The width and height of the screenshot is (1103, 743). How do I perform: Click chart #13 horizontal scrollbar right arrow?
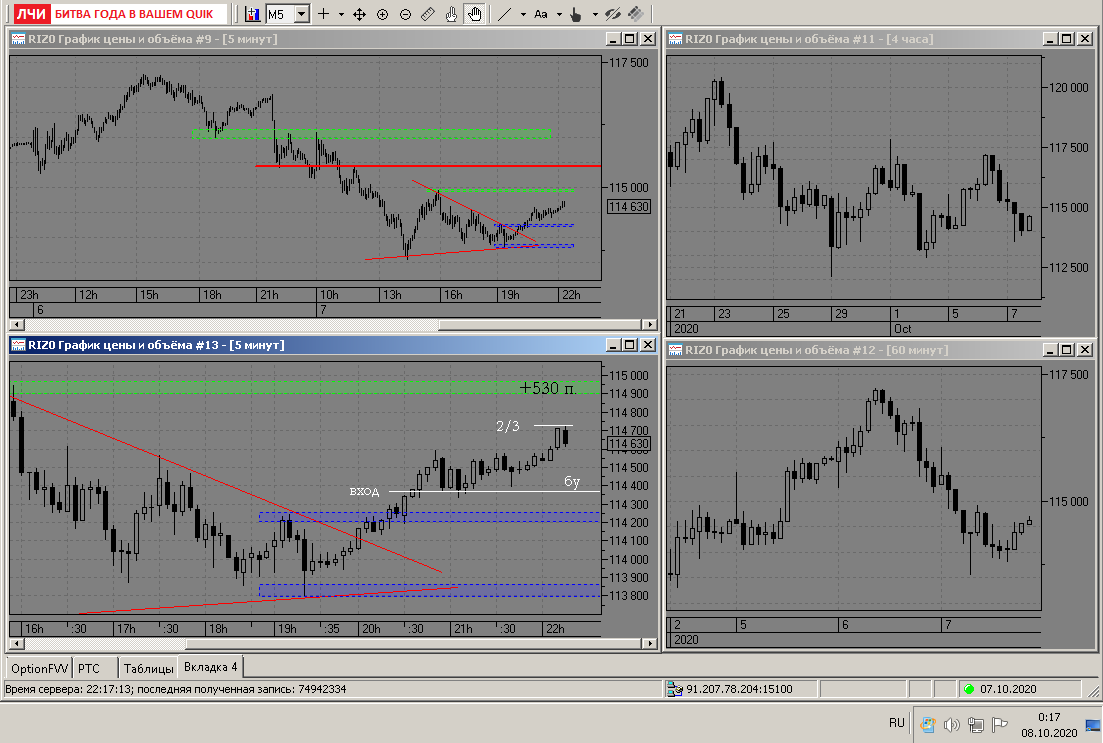pos(650,644)
